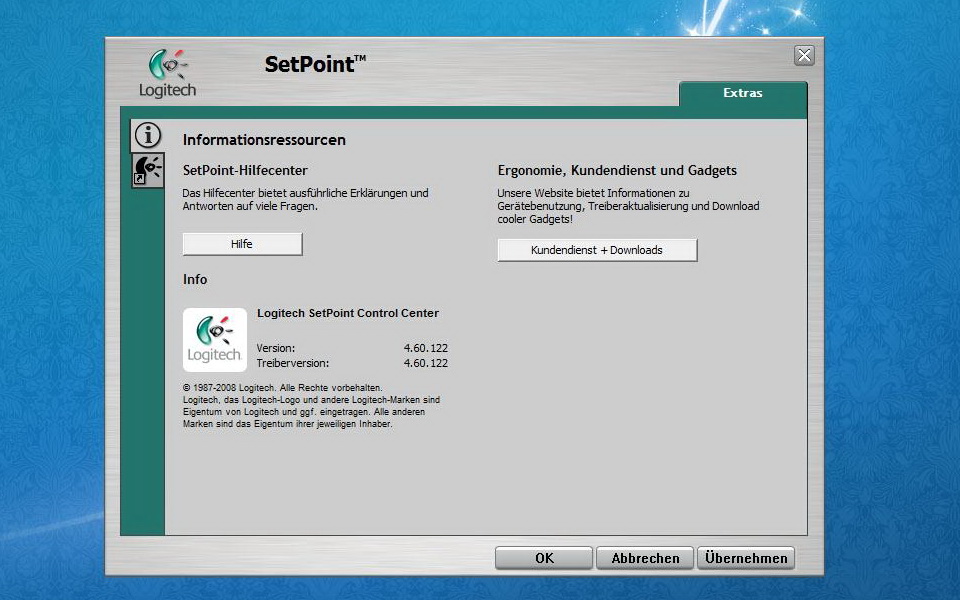Switch to the Extras tab
960x600 pixels.
[743, 93]
